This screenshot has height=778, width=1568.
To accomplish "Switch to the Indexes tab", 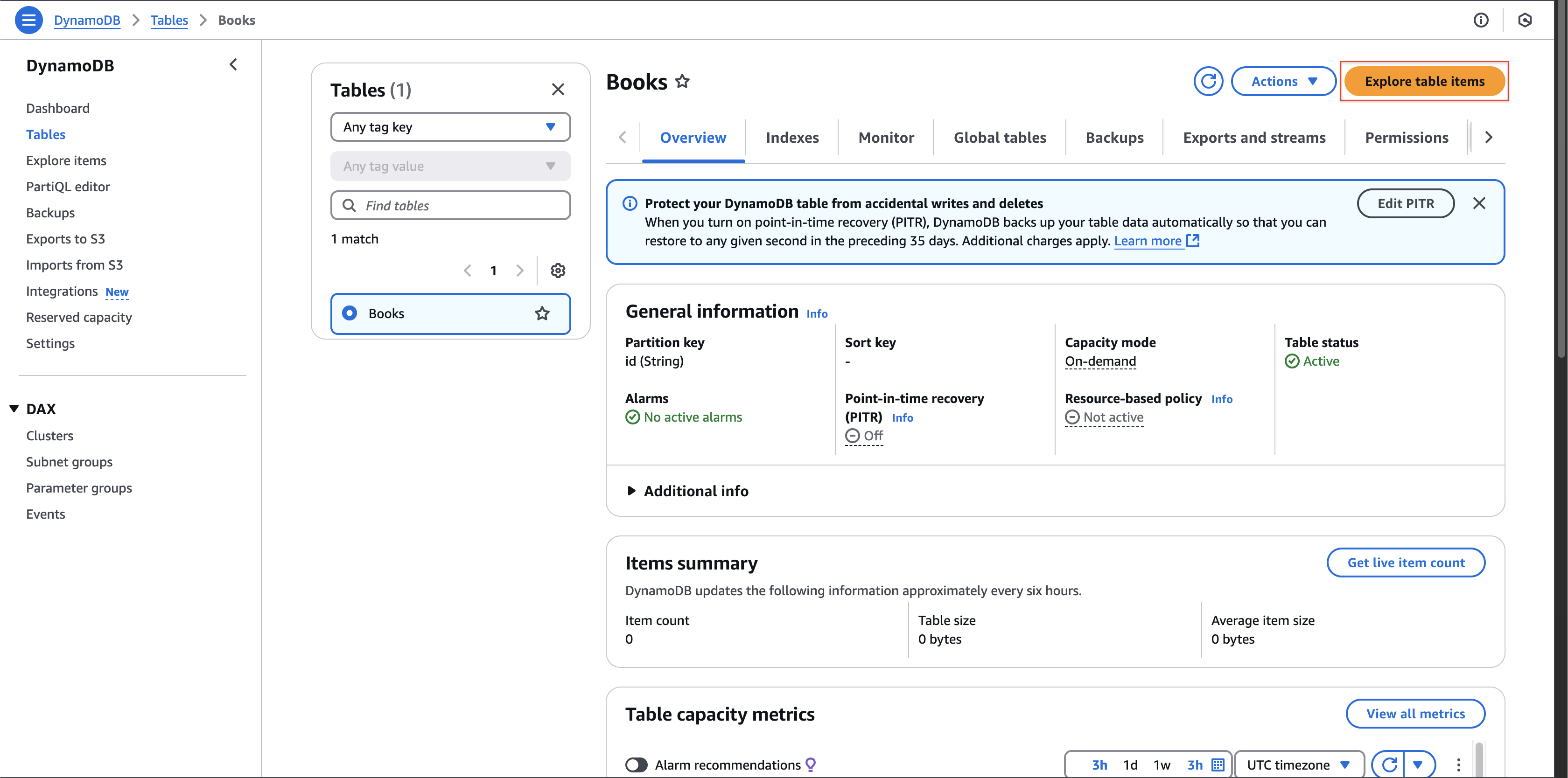I will [792, 138].
